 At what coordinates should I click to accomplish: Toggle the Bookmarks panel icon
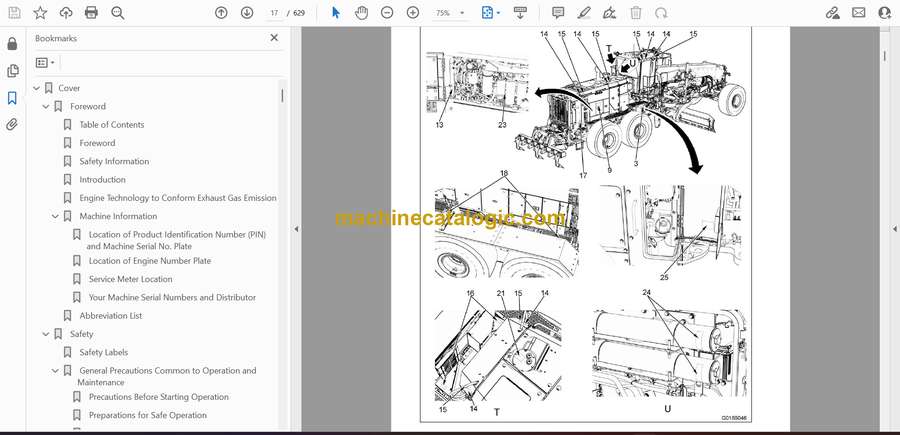pyautogui.click(x=12, y=98)
